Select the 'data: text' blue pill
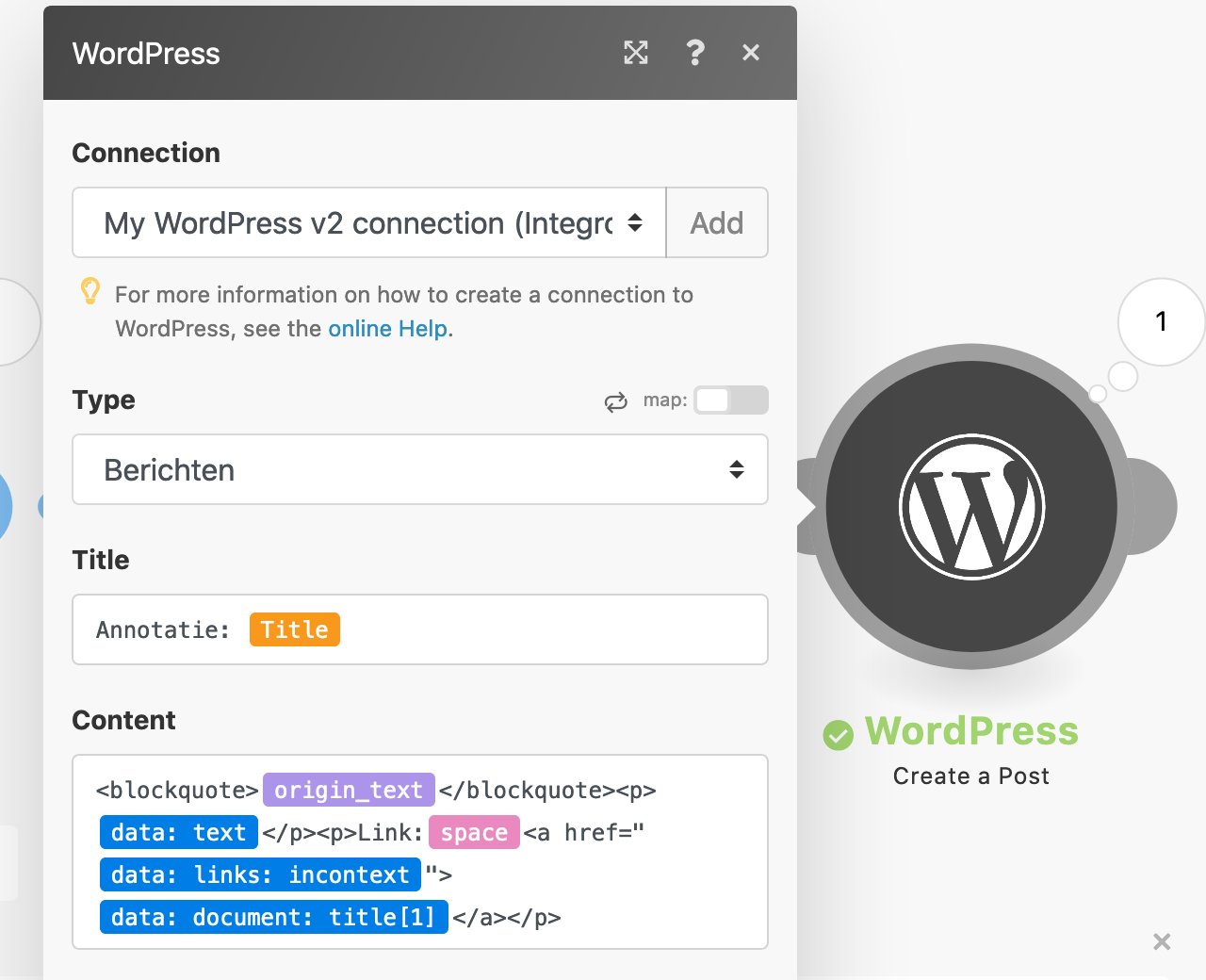 coord(179,832)
